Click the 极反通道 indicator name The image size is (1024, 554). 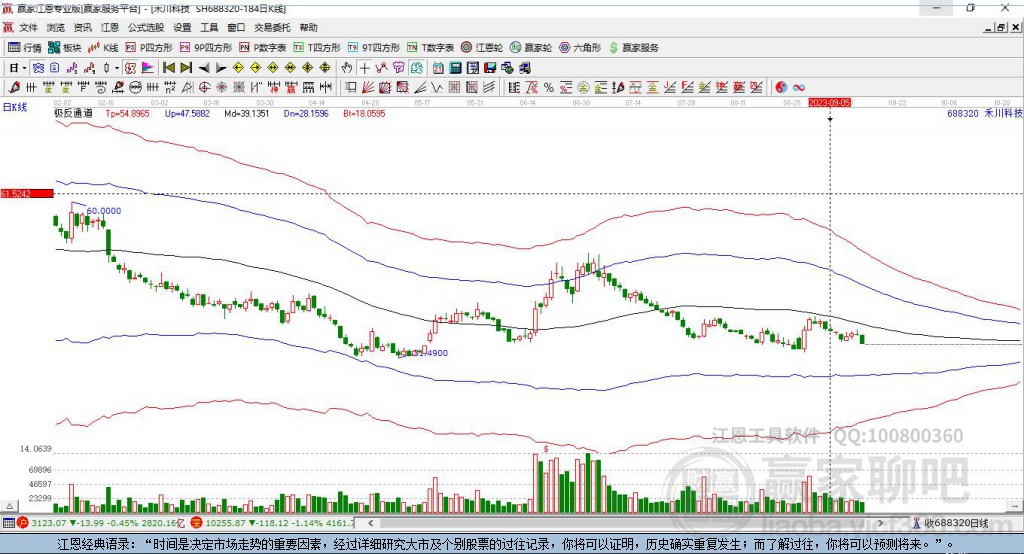point(73,113)
